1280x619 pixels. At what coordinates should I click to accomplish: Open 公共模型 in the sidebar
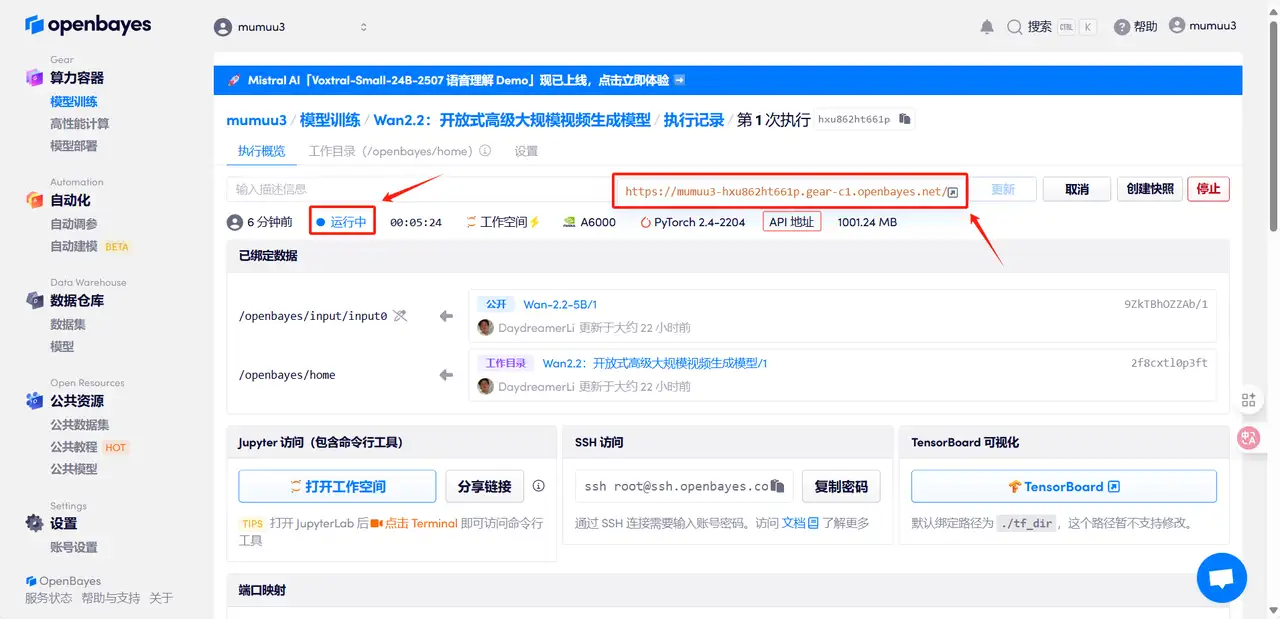(74, 469)
